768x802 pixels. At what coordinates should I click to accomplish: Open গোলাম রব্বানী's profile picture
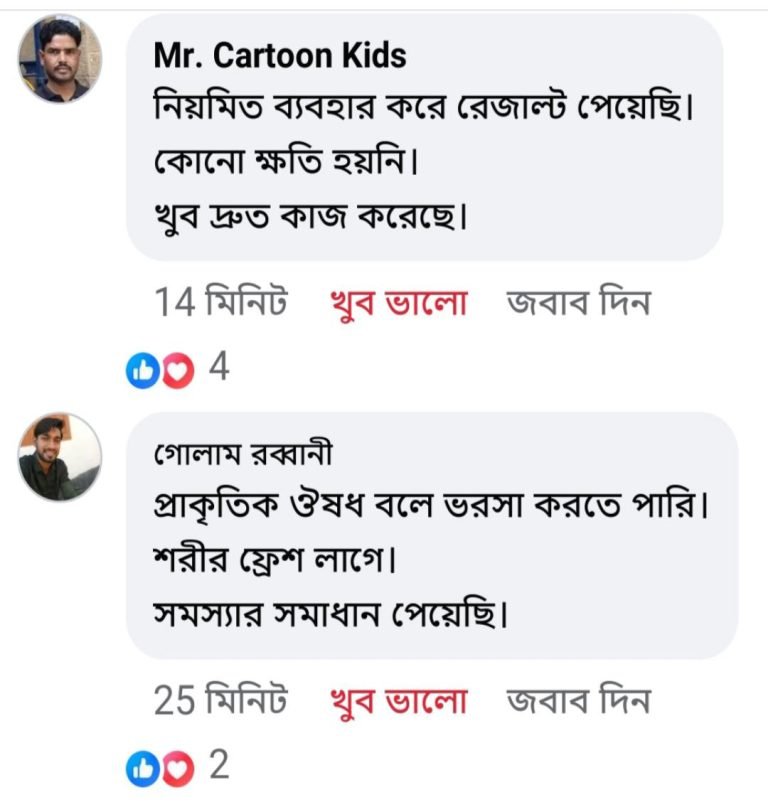(60, 457)
